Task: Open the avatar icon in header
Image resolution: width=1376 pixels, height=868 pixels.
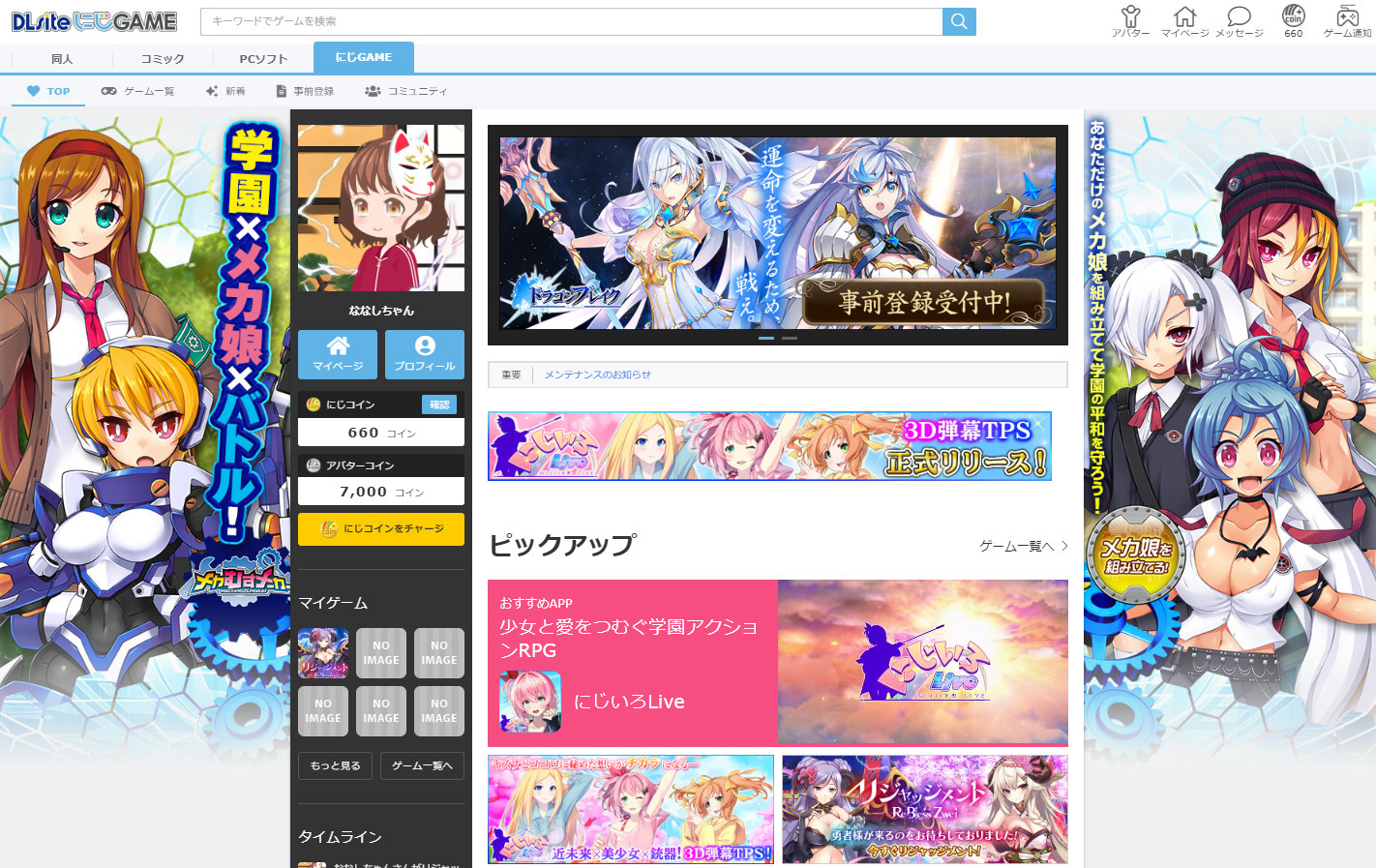Action: pyautogui.click(x=1130, y=21)
